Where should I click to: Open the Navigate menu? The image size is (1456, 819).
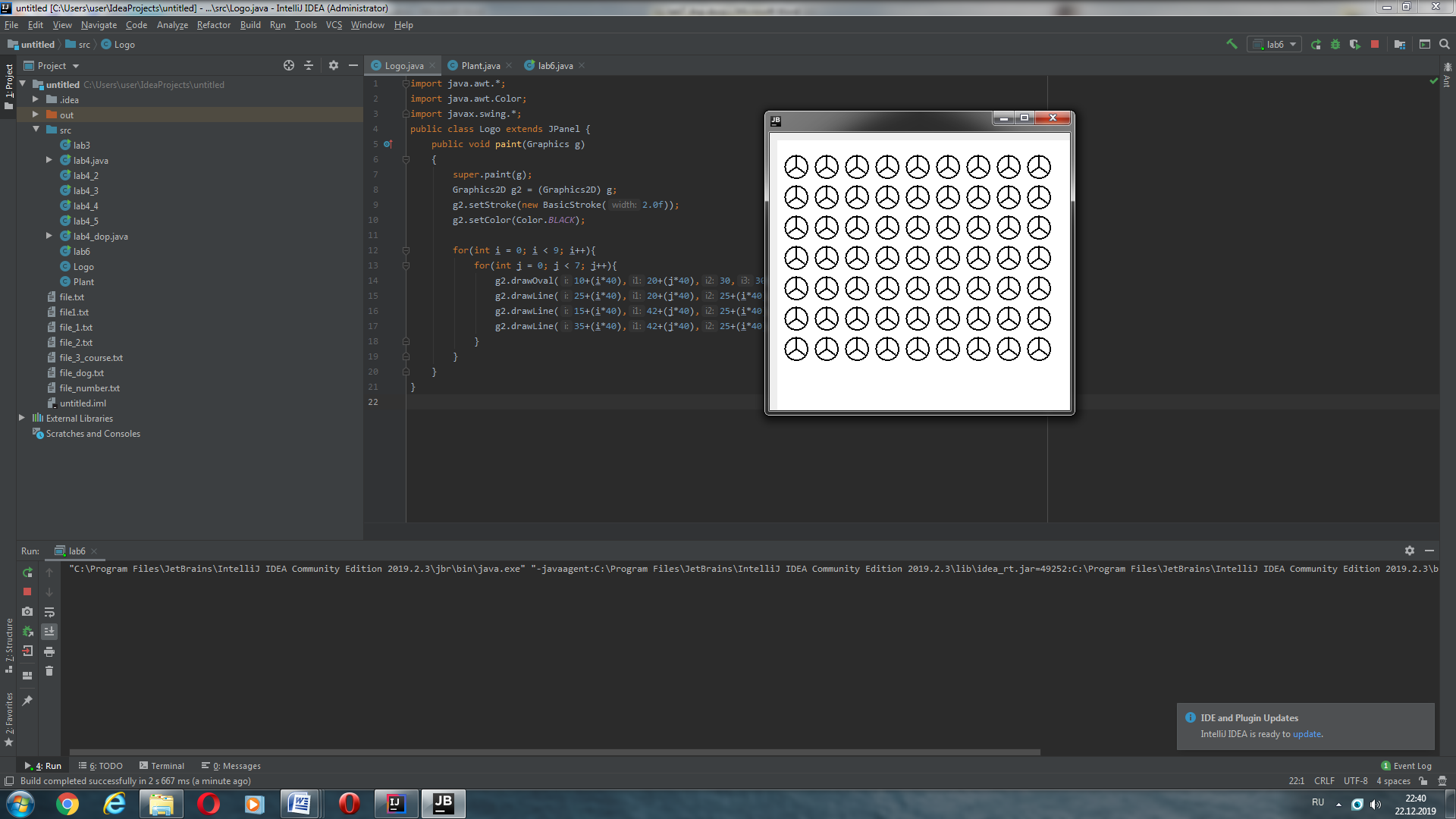coord(99,25)
